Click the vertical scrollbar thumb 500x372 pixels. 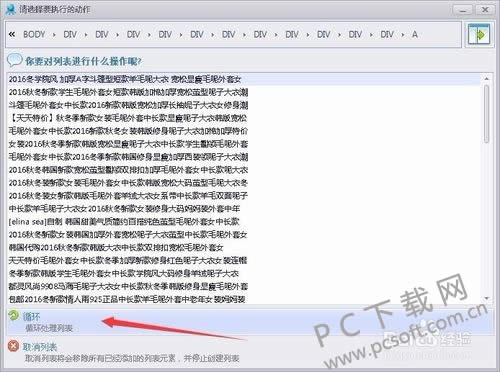487,114
